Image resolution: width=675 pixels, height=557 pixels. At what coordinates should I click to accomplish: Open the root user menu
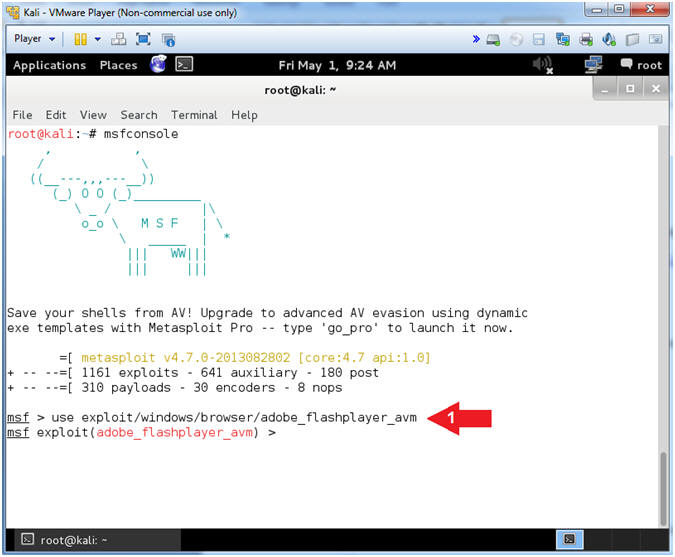pyautogui.click(x=641, y=65)
